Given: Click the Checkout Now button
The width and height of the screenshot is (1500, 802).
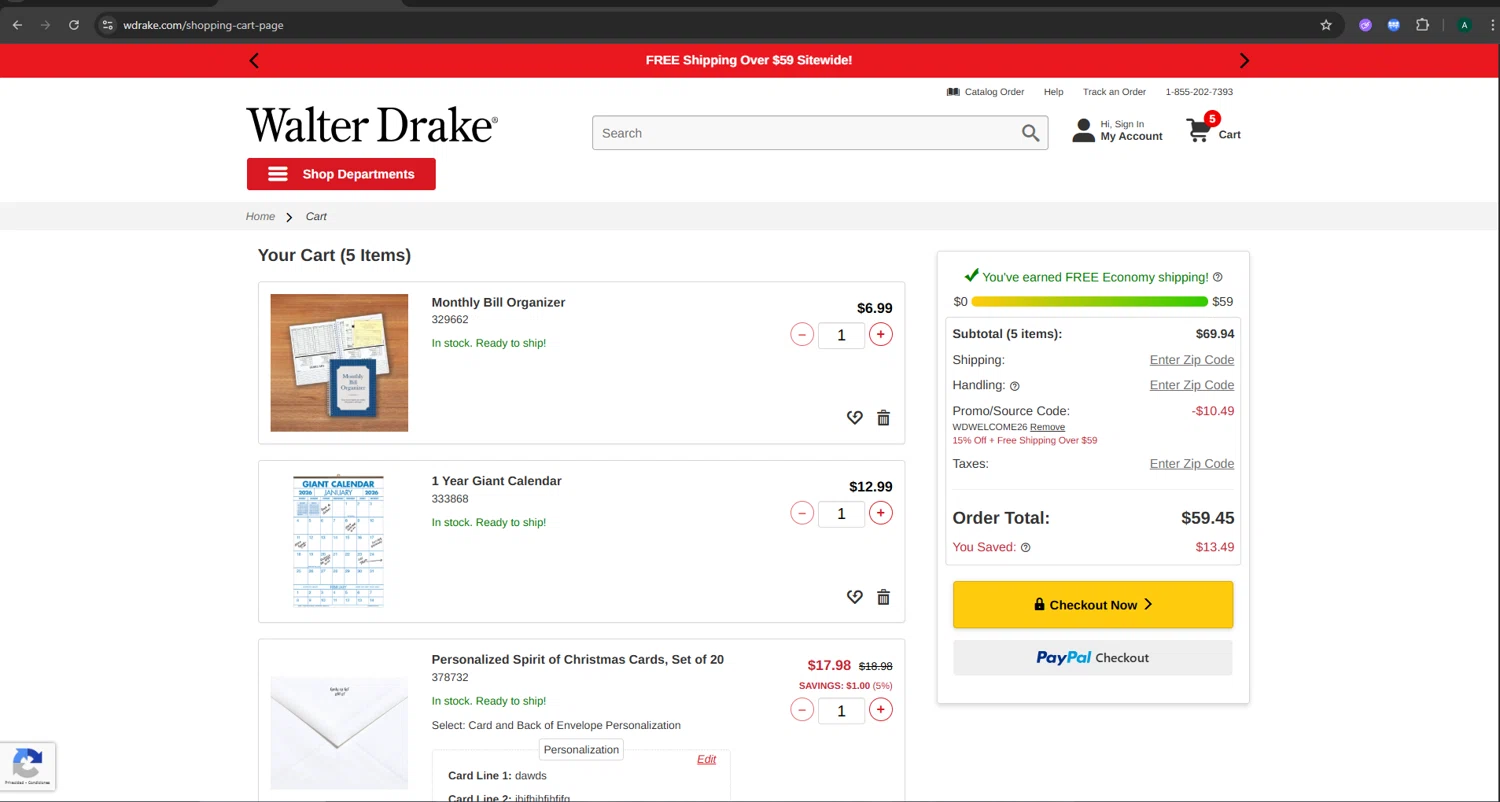Looking at the screenshot, I should click(1093, 605).
